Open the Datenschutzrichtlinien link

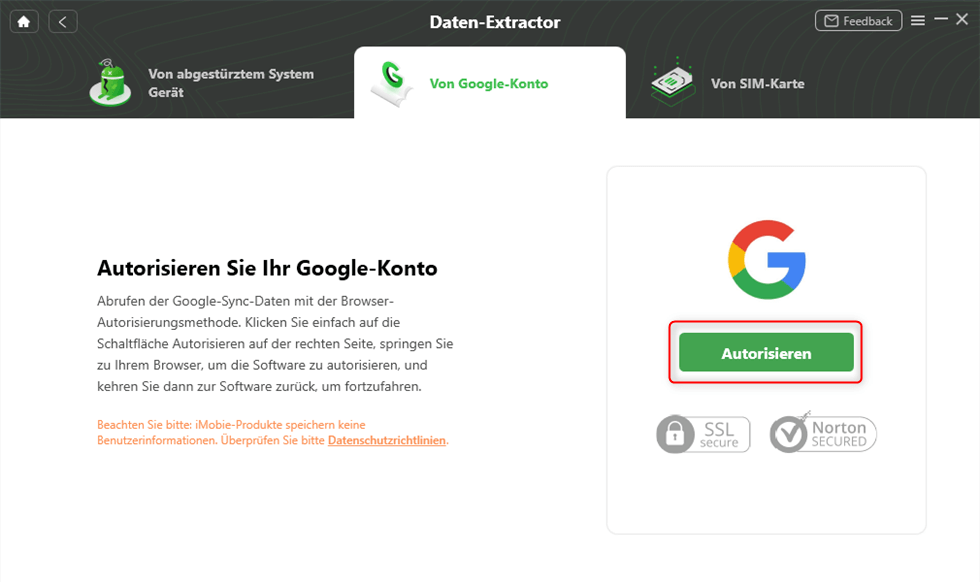(x=387, y=440)
